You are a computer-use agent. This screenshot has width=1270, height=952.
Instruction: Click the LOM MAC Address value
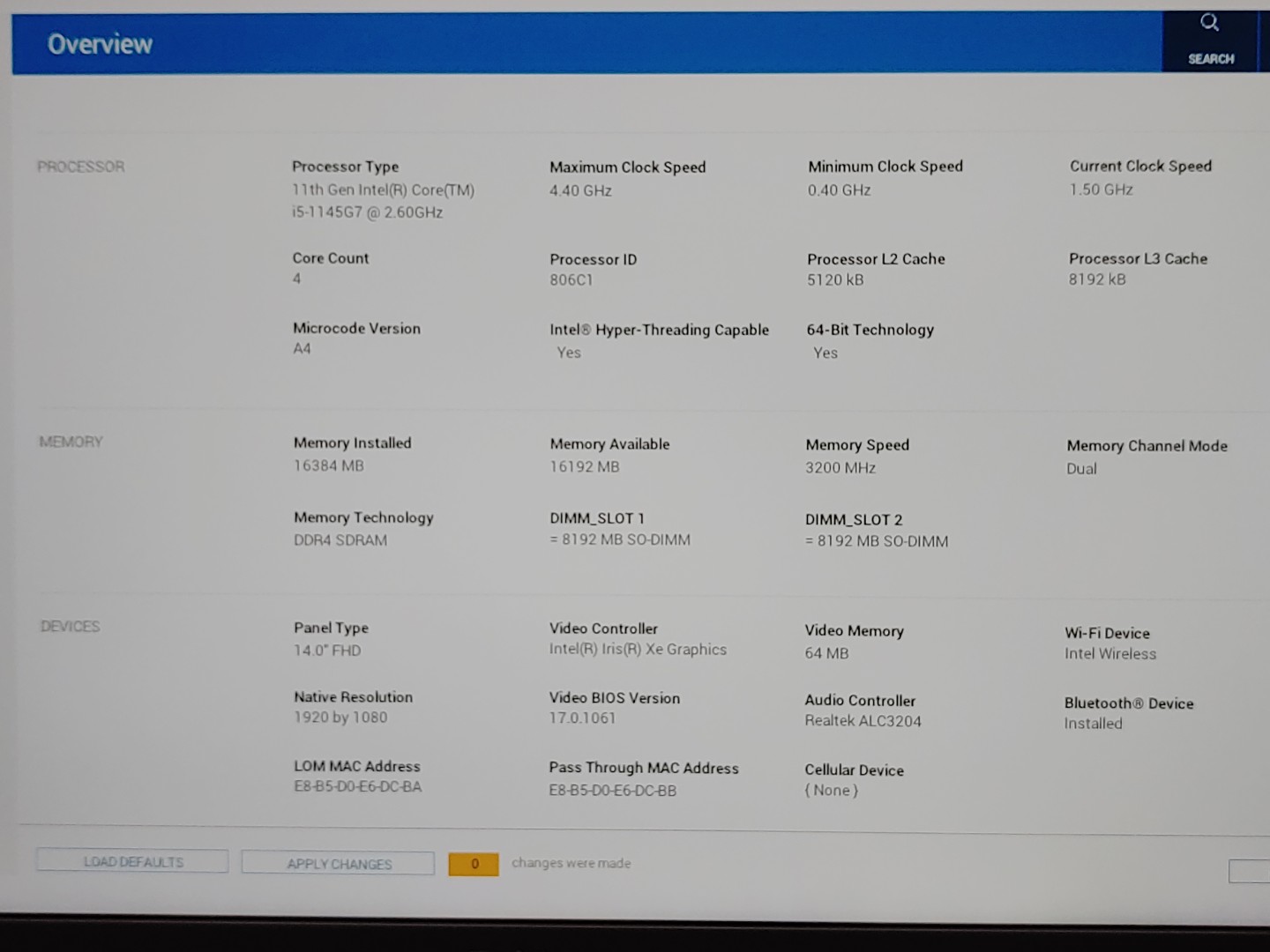[357, 786]
